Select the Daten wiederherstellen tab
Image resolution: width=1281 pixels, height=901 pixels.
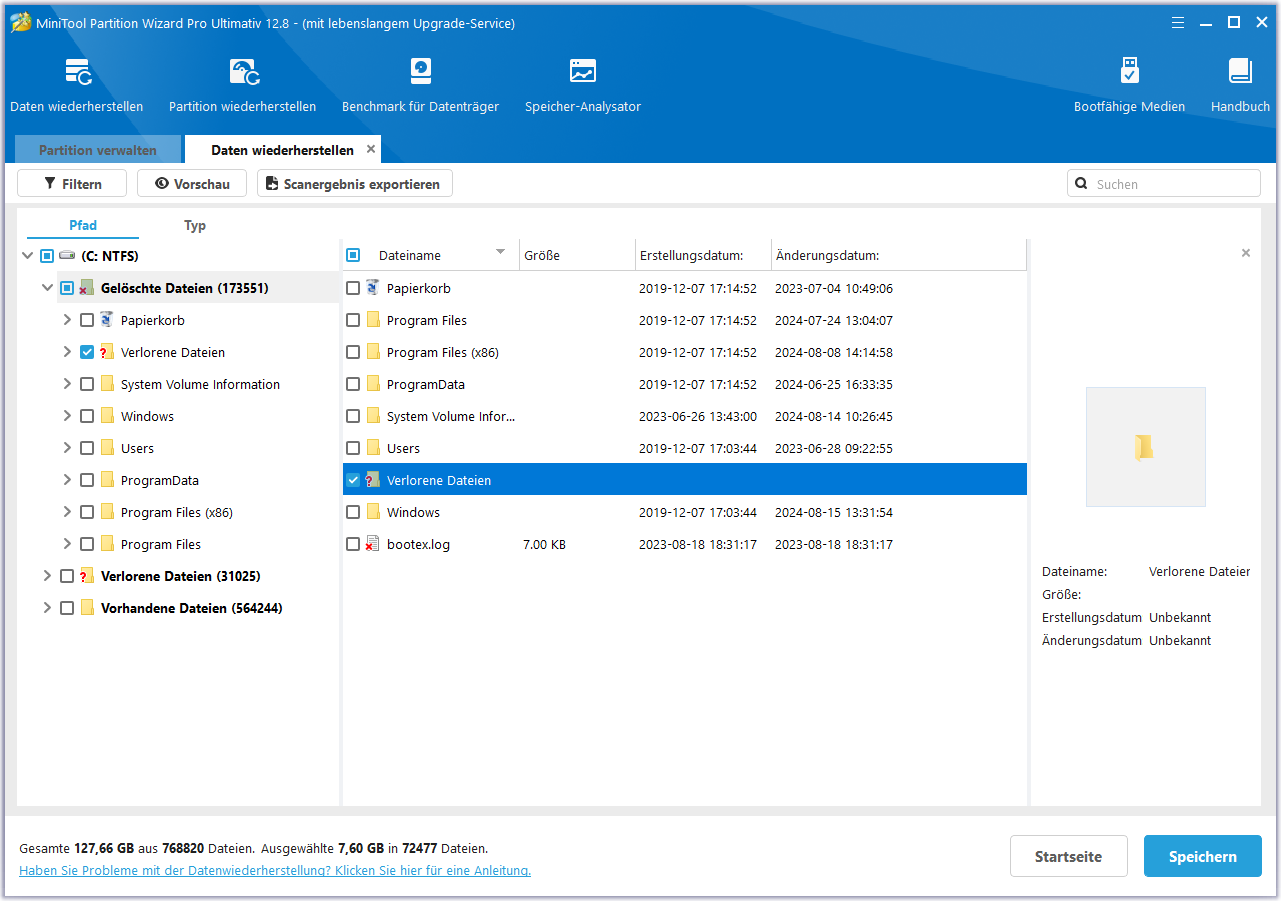(x=282, y=150)
